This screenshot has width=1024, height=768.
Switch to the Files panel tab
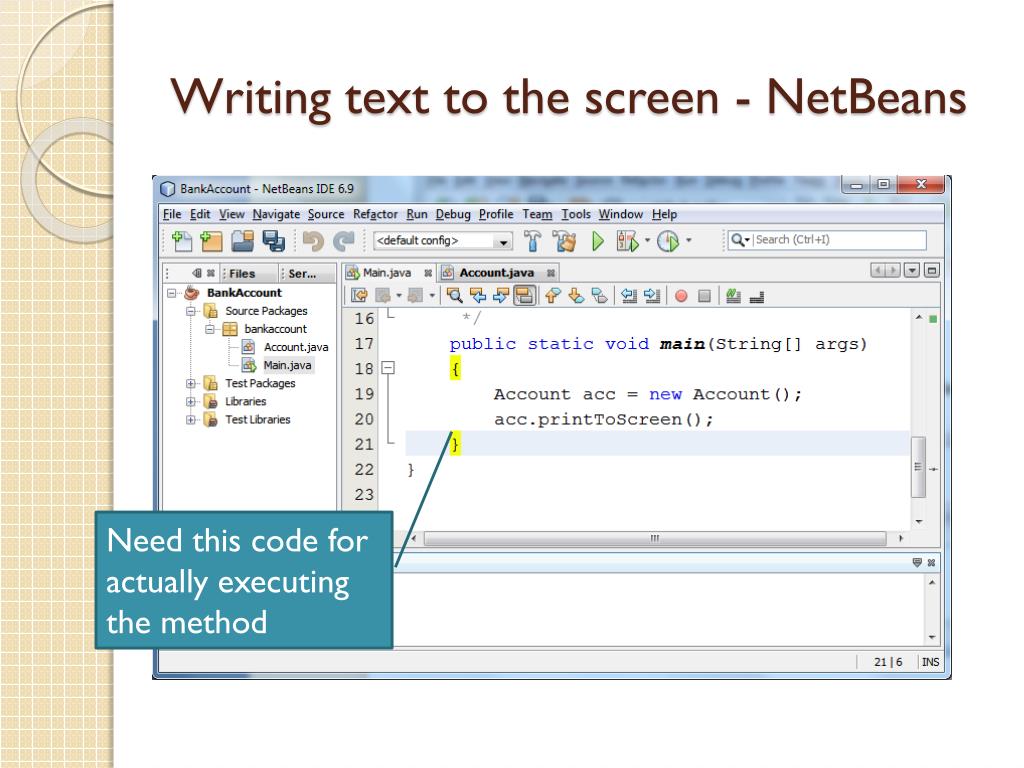[x=242, y=274]
